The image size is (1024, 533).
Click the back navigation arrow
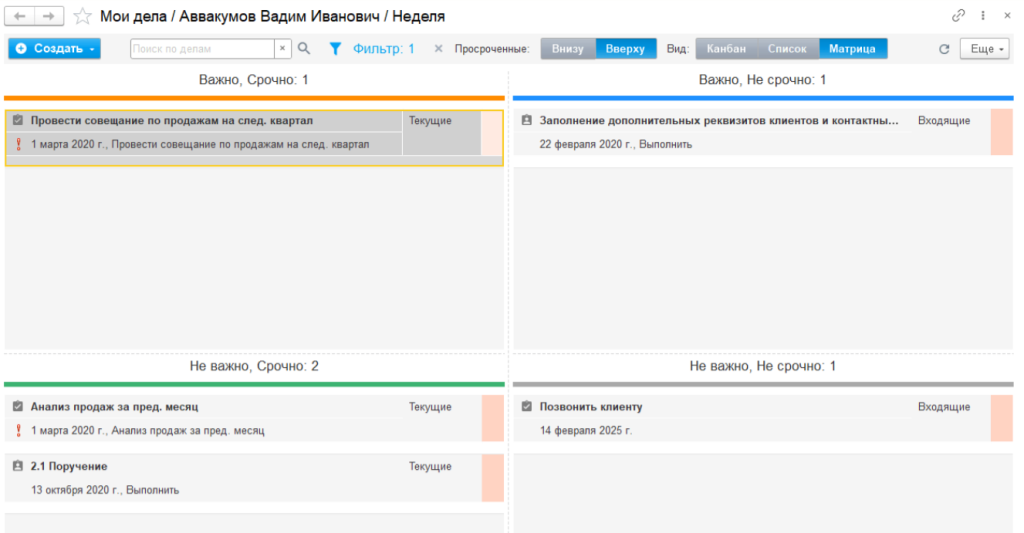click(20, 17)
